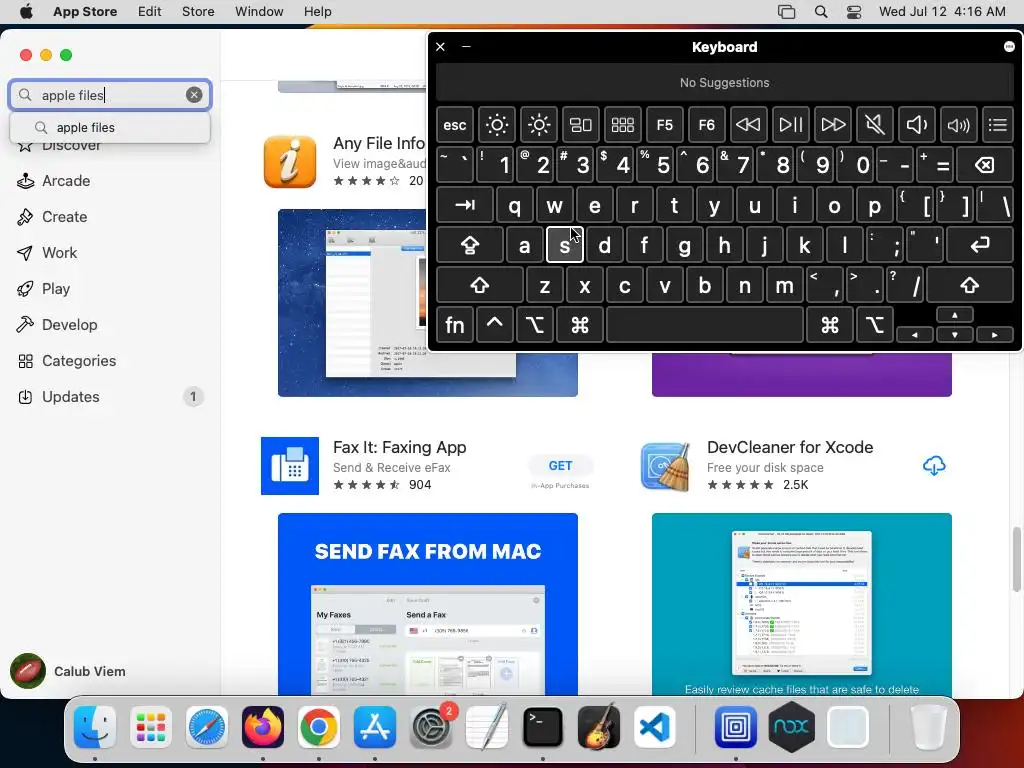1024x768 pixels.
Task: Toggle the left command key
Action: click(x=579, y=325)
